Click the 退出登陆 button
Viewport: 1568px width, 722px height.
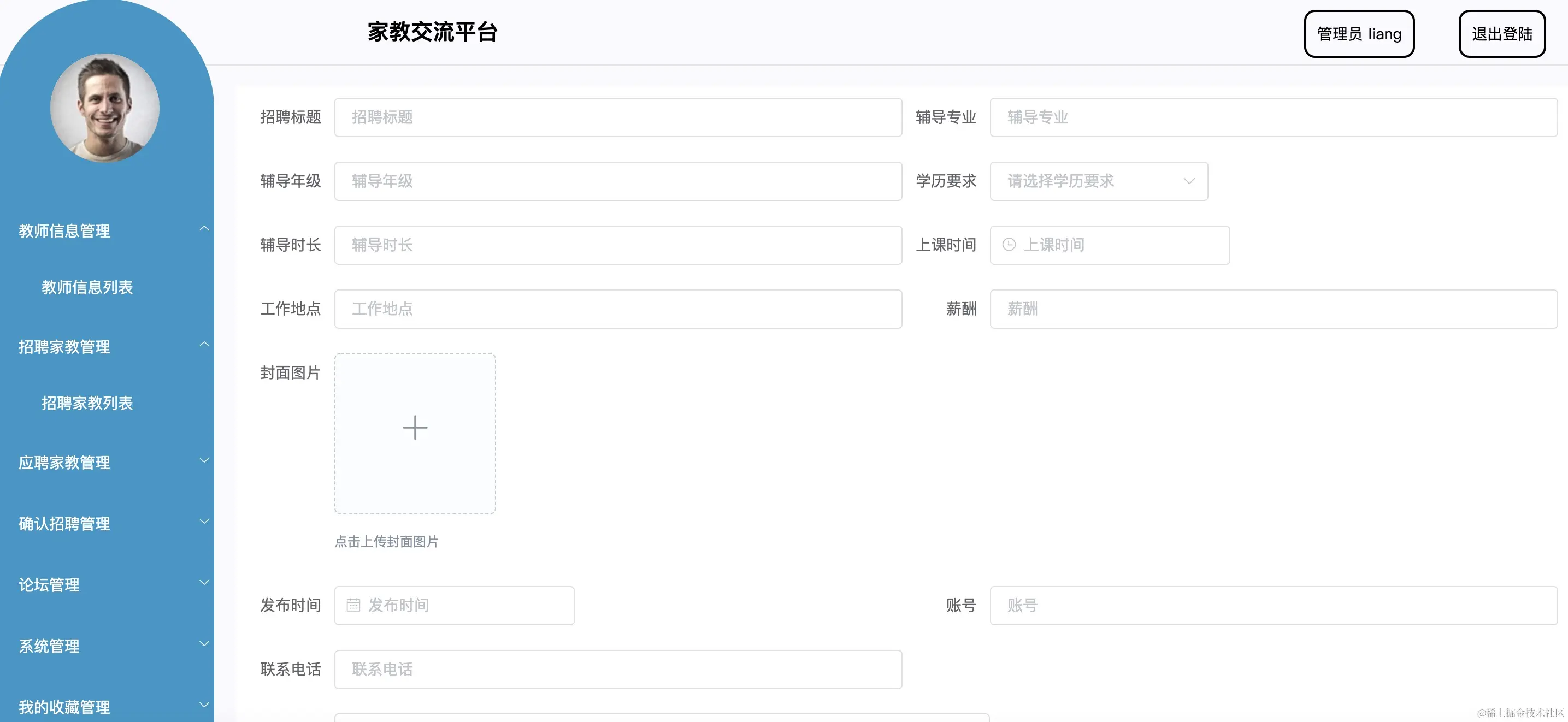1501,34
